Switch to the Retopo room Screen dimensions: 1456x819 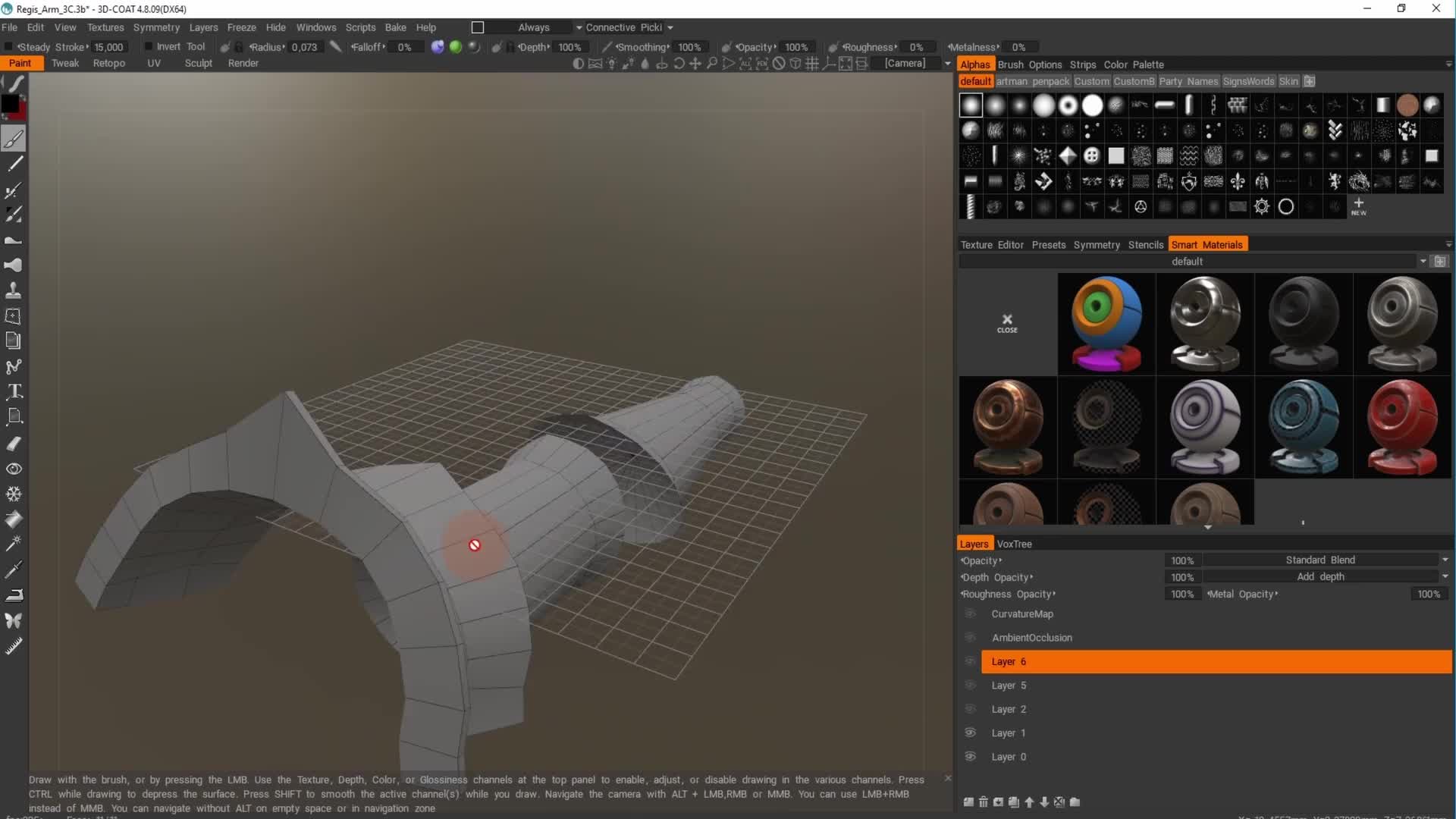[x=108, y=63]
